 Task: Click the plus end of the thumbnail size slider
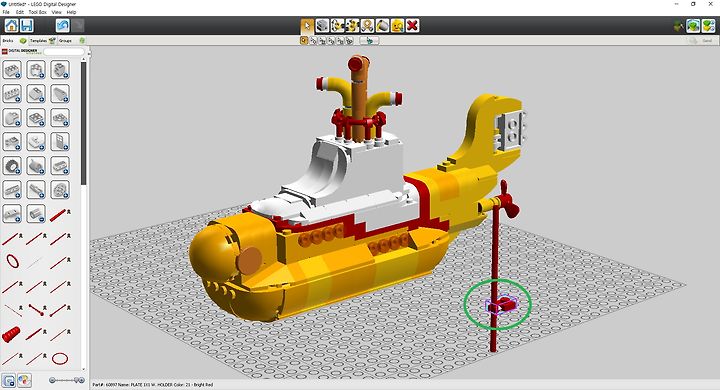point(82,380)
